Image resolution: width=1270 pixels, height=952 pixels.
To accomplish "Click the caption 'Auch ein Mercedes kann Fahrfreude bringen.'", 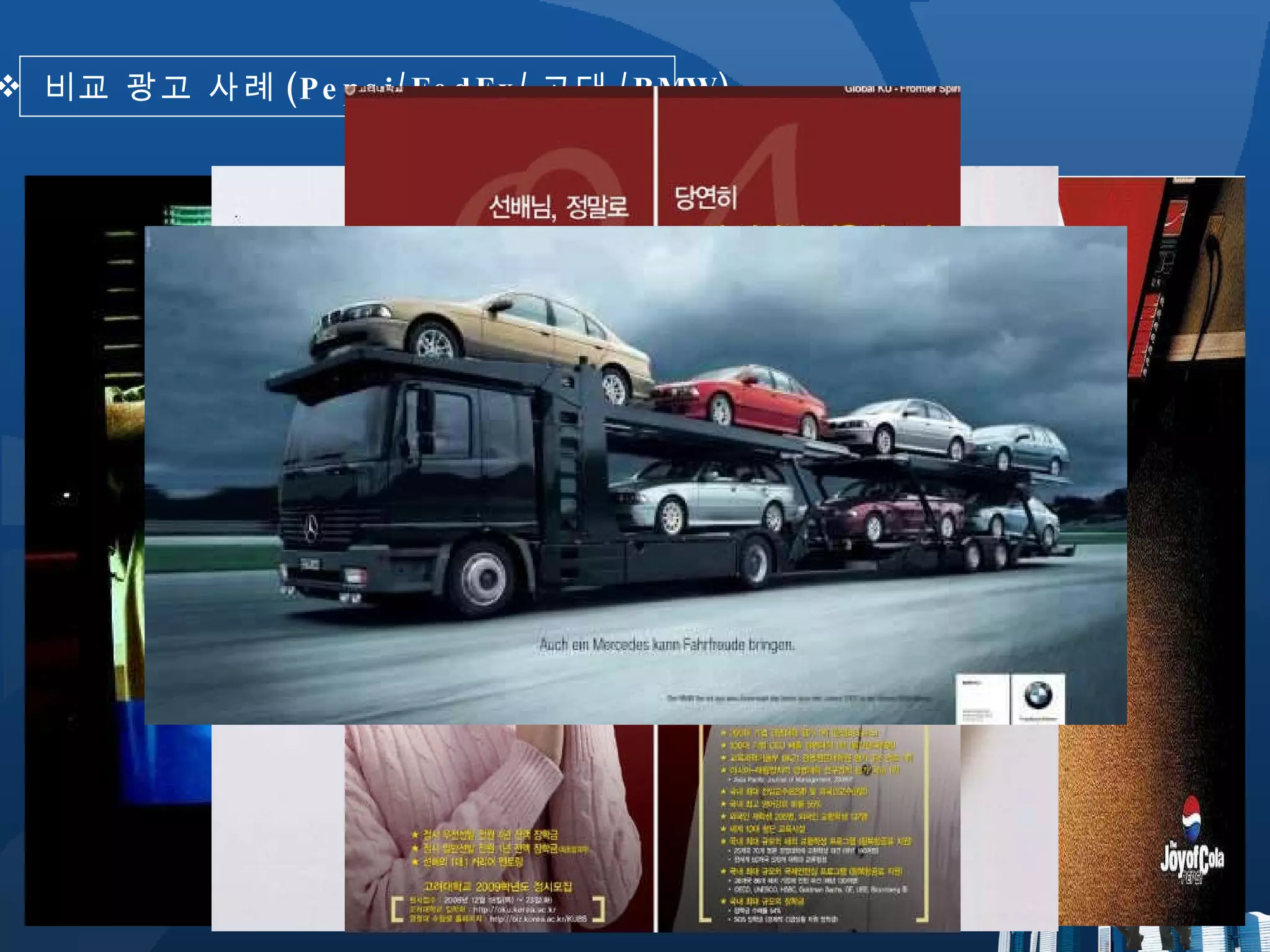I will coord(667,645).
